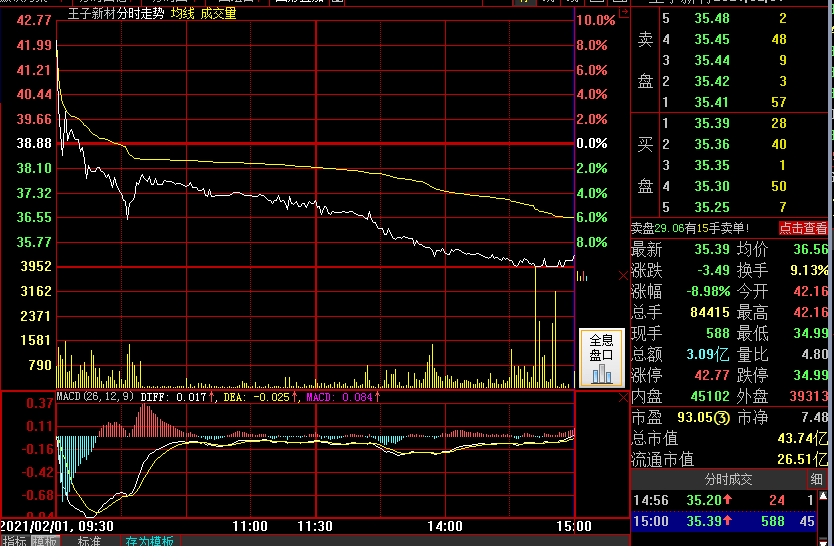Switch to the 模板 tab
834x546 pixels.
pyautogui.click(x=45, y=541)
